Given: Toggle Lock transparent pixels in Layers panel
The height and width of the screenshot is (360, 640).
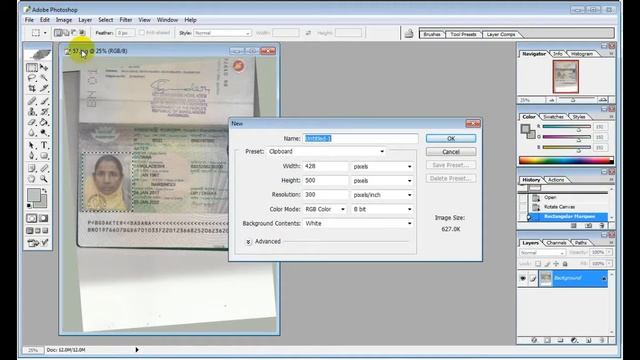Looking at the screenshot, I should click(538, 264).
